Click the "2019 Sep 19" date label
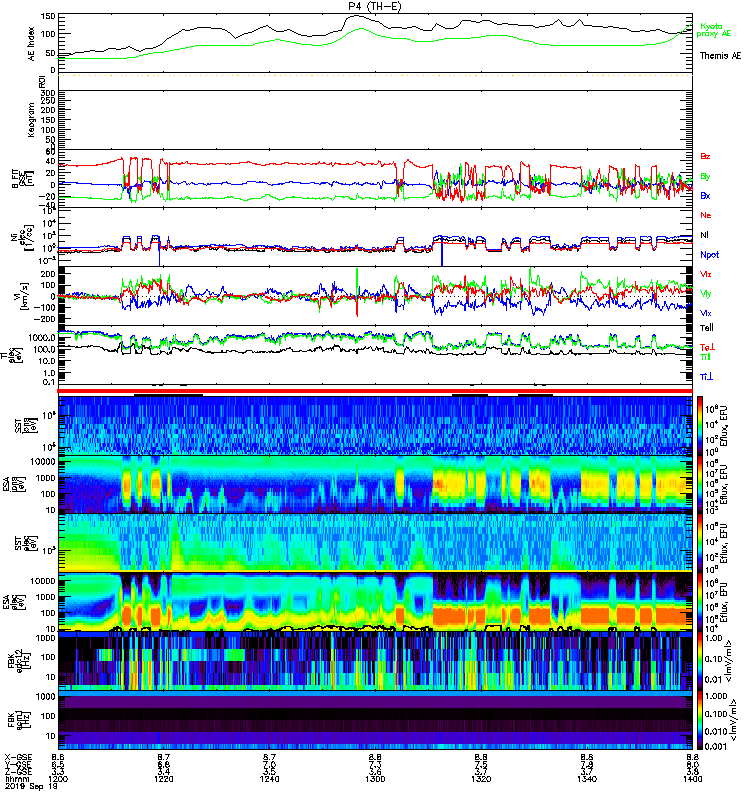The width and height of the screenshot is (750, 800). (x=30, y=786)
